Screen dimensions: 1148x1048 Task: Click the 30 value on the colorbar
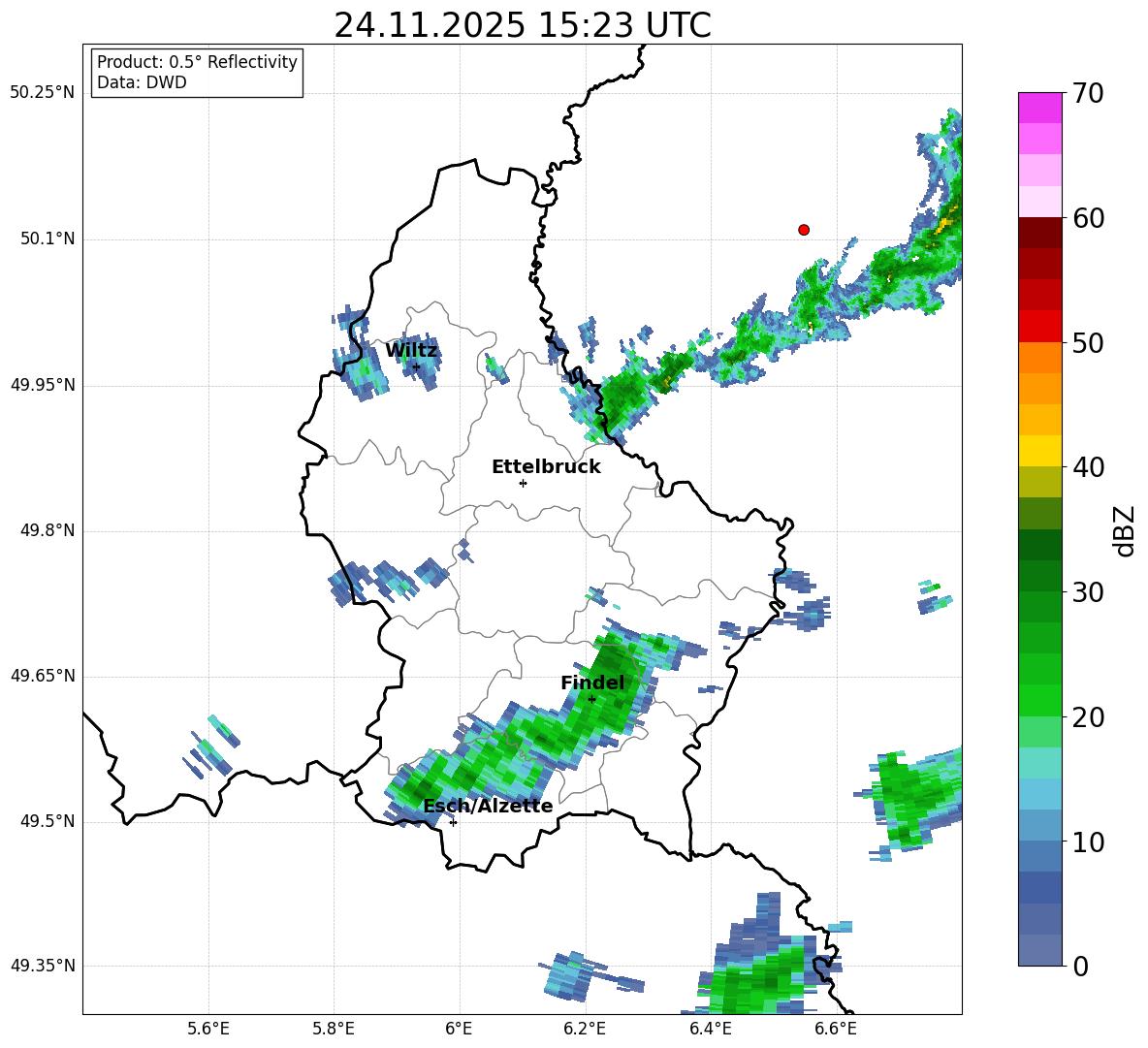coord(1088,592)
